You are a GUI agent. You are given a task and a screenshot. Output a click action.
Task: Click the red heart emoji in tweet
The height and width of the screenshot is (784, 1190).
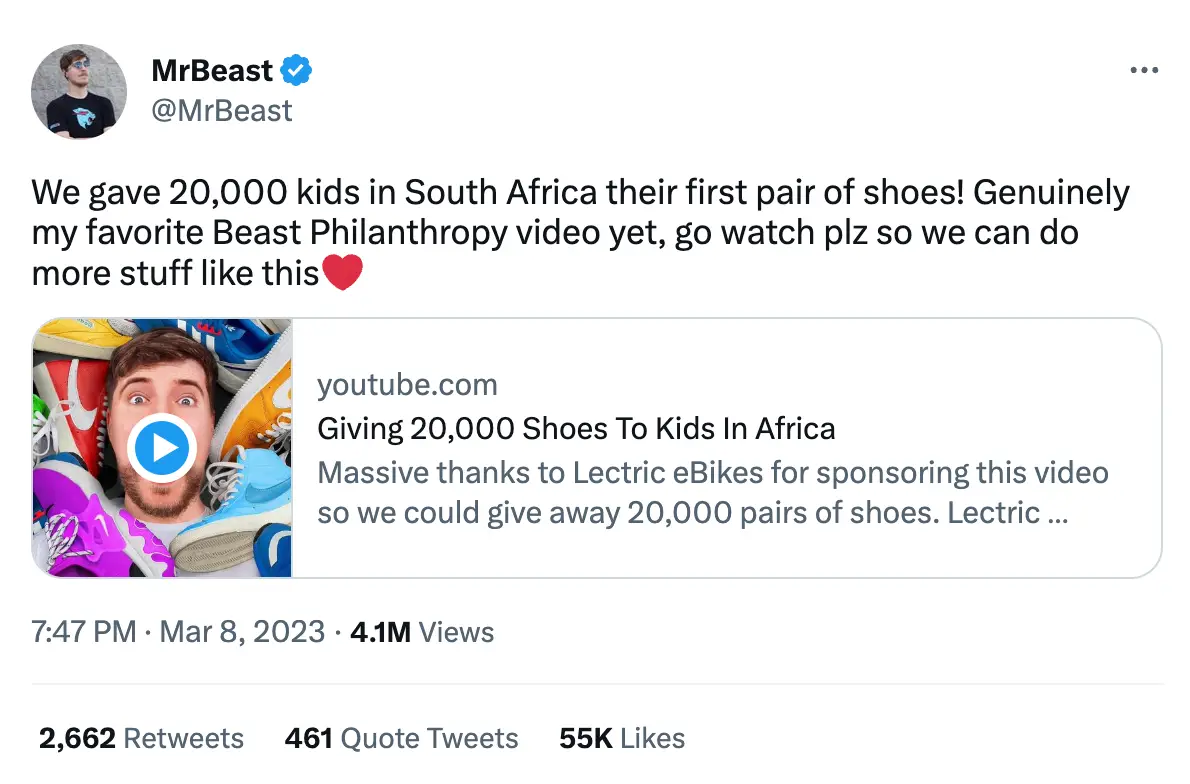coord(344,271)
